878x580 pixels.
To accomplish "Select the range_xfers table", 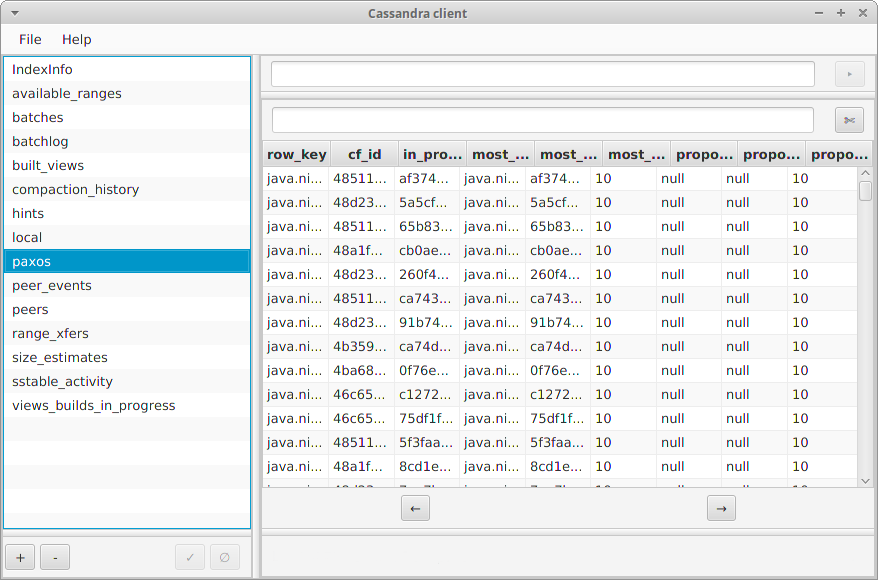I will 127,334.
